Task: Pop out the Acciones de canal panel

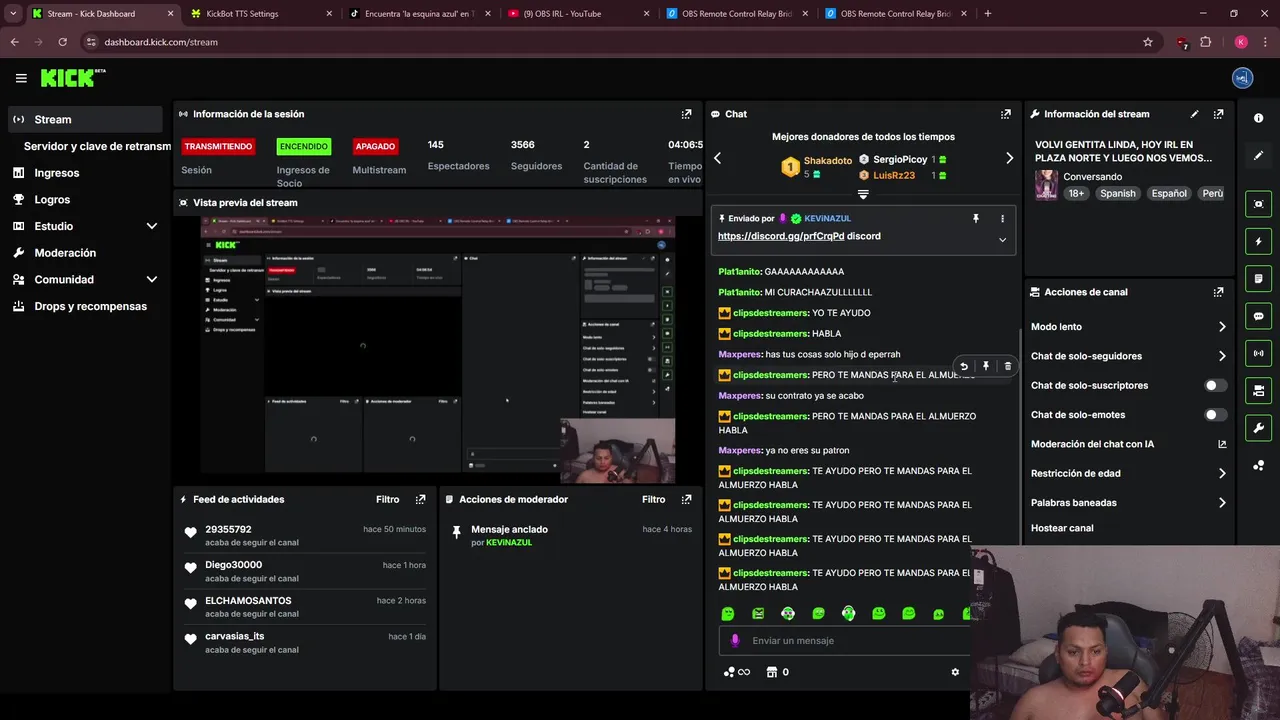Action: click(x=1218, y=292)
